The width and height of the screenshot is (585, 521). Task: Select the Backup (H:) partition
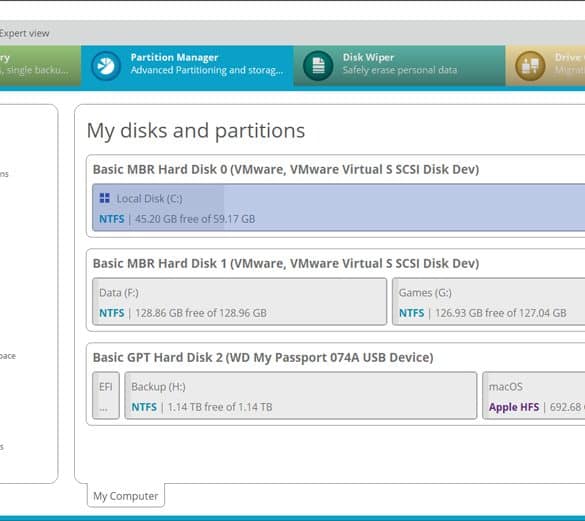pyautogui.click(x=301, y=396)
